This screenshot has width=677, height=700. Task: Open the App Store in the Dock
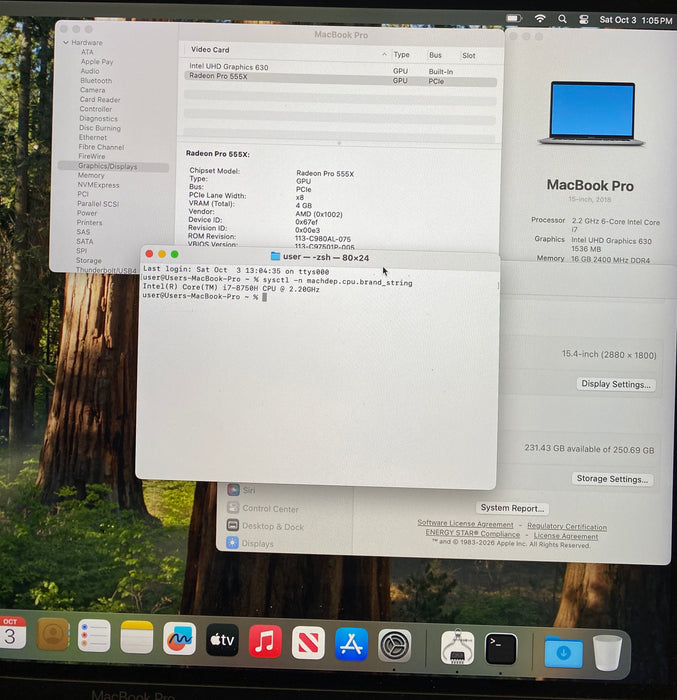351,645
